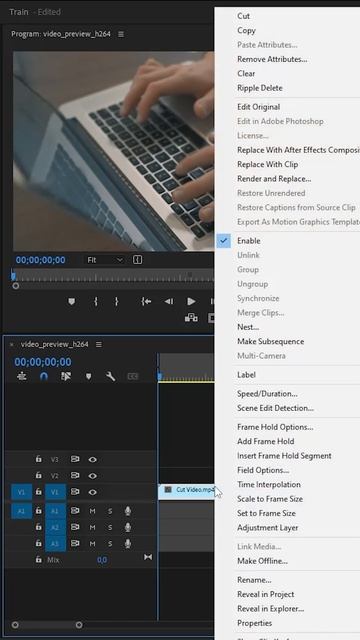Image resolution: width=360 pixels, height=640 pixels.
Task: Click the Program monitor playhead marker
Action: tap(13, 276)
